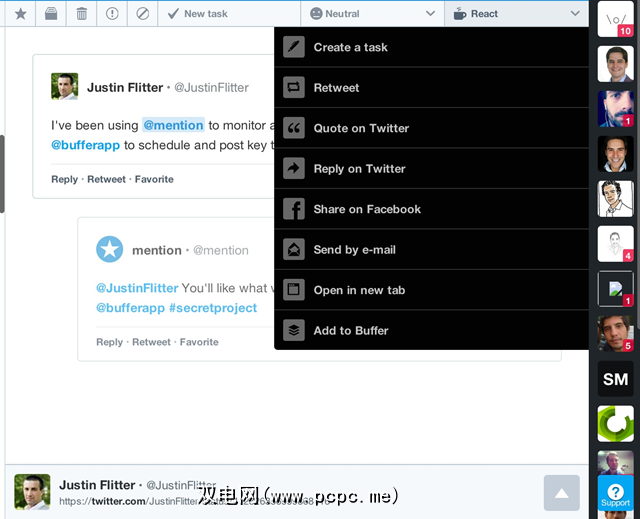Archive the mention using the box icon

click(x=51, y=14)
